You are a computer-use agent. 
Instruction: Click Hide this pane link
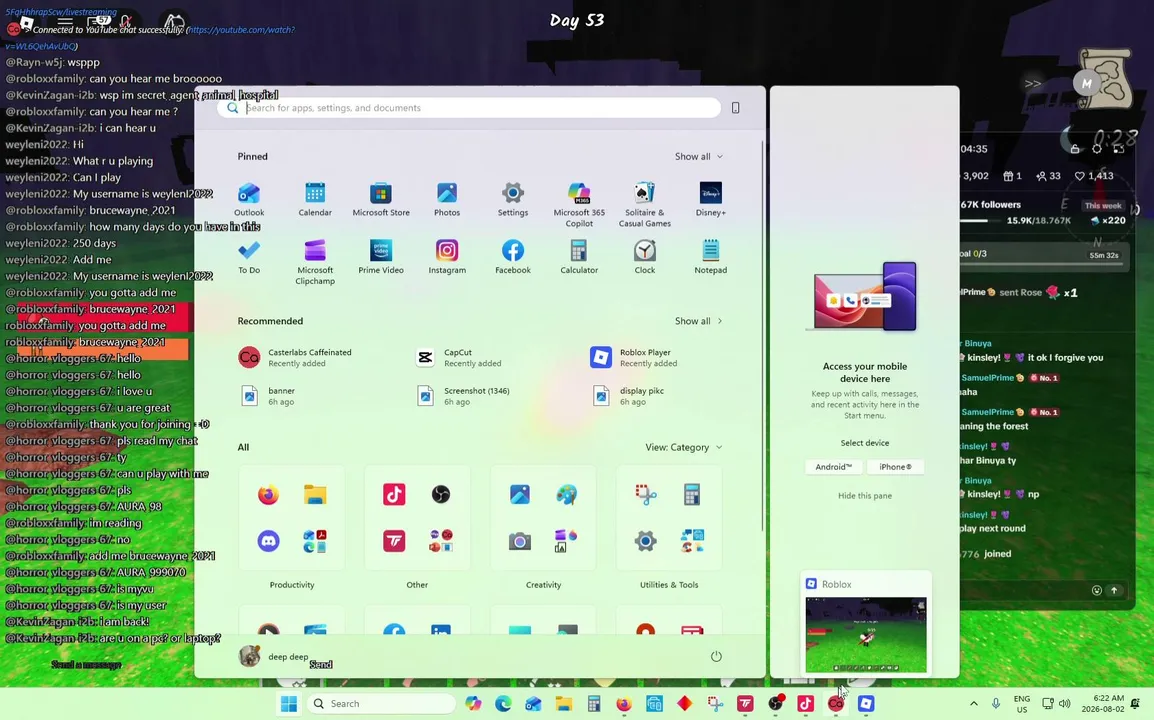tap(865, 495)
